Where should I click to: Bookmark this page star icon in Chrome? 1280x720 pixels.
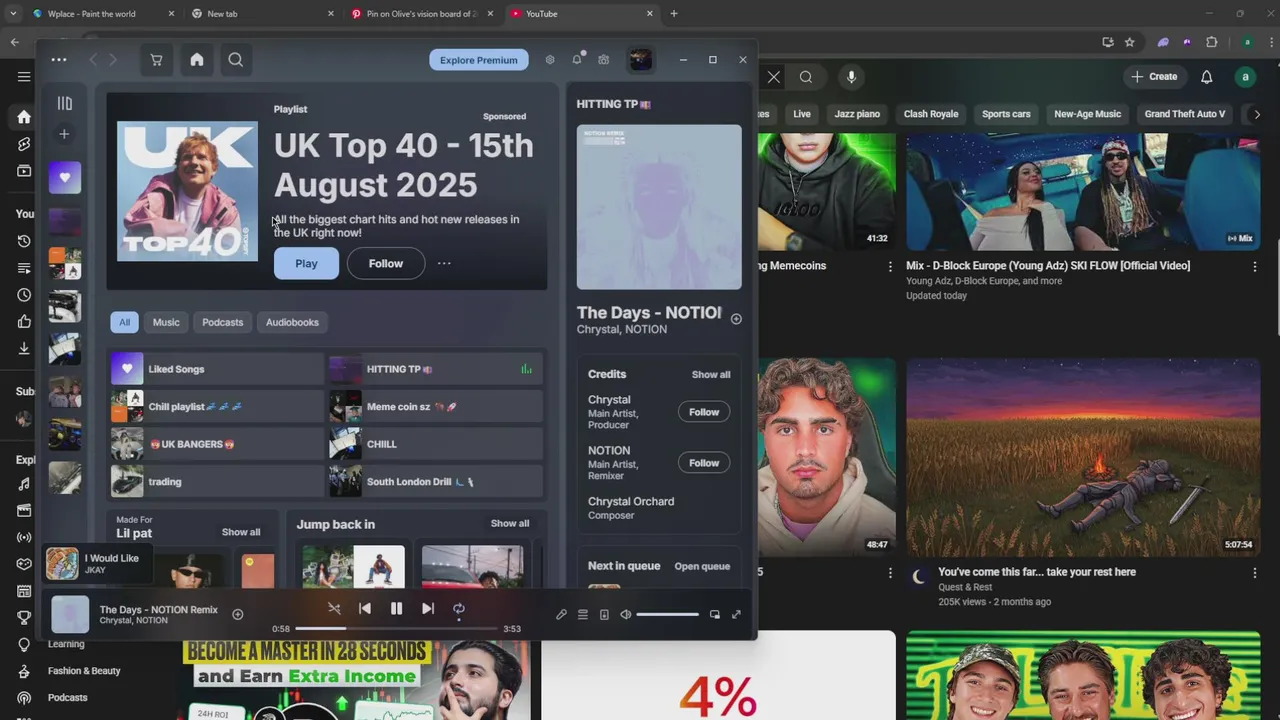click(x=1130, y=42)
